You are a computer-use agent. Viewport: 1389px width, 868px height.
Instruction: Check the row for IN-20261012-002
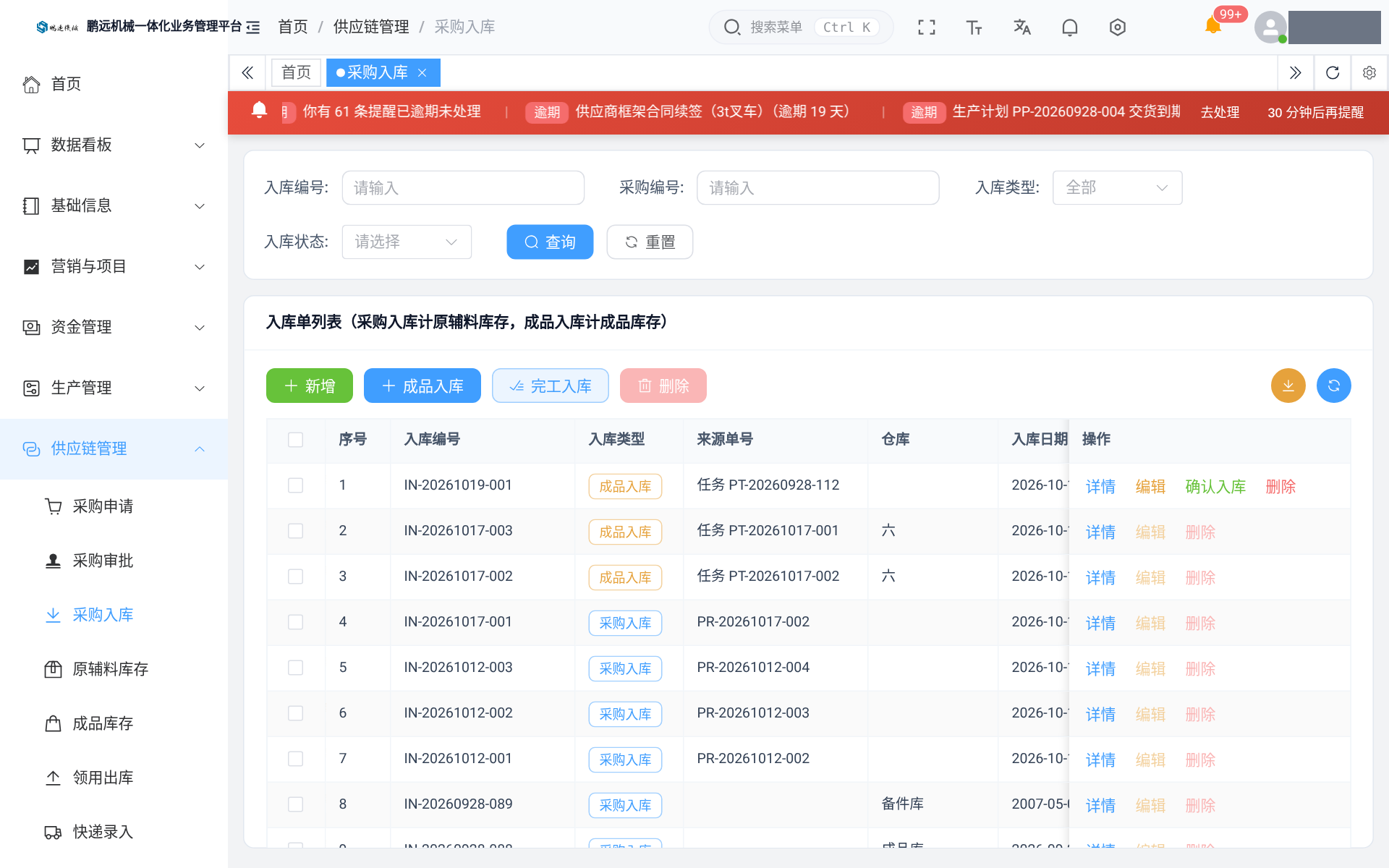click(295, 713)
